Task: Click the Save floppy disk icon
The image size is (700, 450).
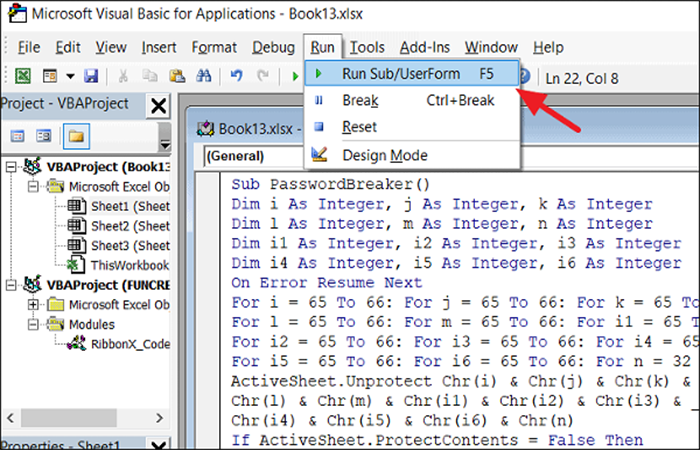Action: tap(91, 76)
